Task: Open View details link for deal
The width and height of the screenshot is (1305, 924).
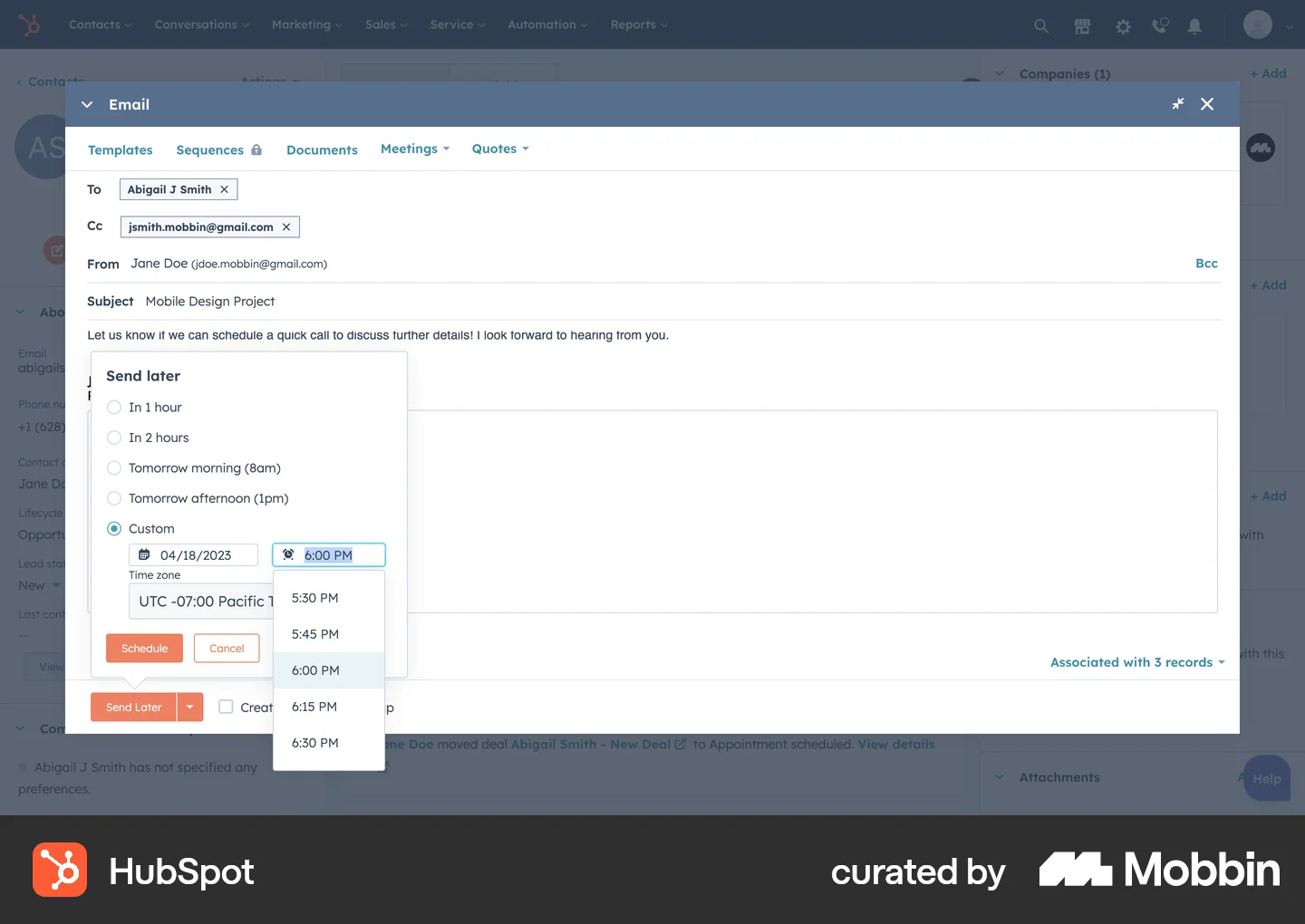Action: 895,744
